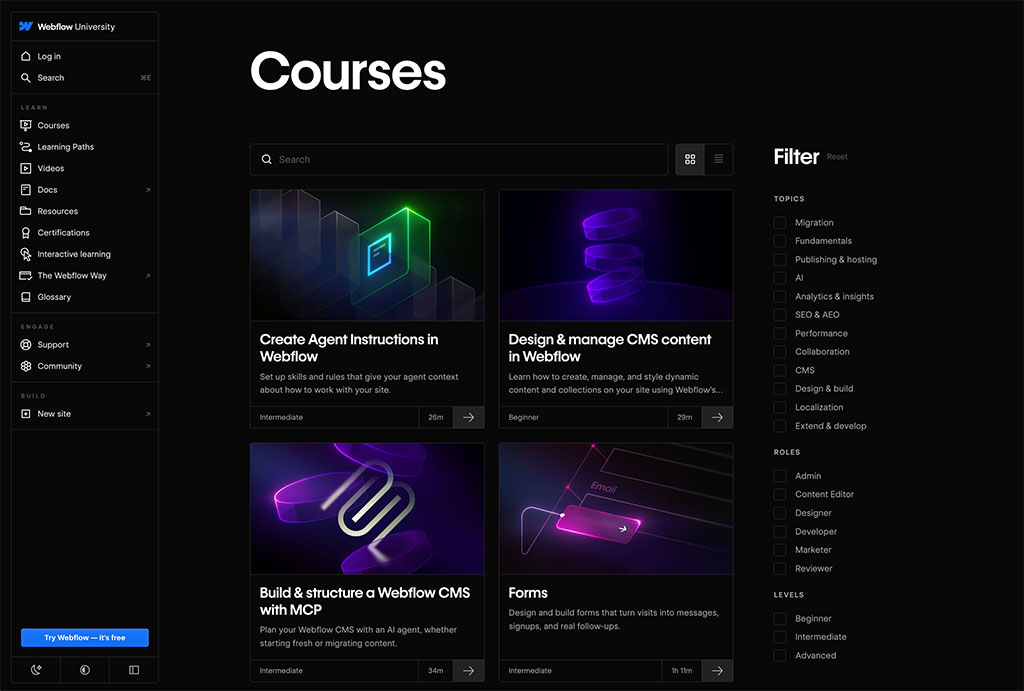
Task: Open Build & structure a Webflow CMS title
Action: pyautogui.click(x=364, y=602)
